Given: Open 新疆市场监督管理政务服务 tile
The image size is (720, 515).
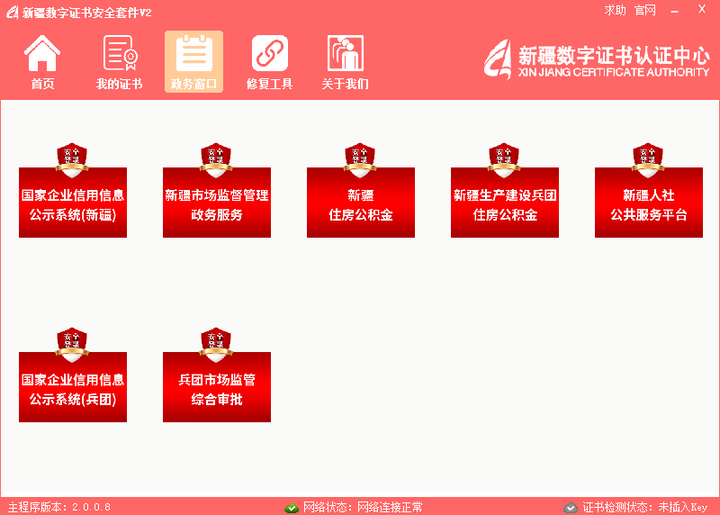Looking at the screenshot, I should (217, 202).
